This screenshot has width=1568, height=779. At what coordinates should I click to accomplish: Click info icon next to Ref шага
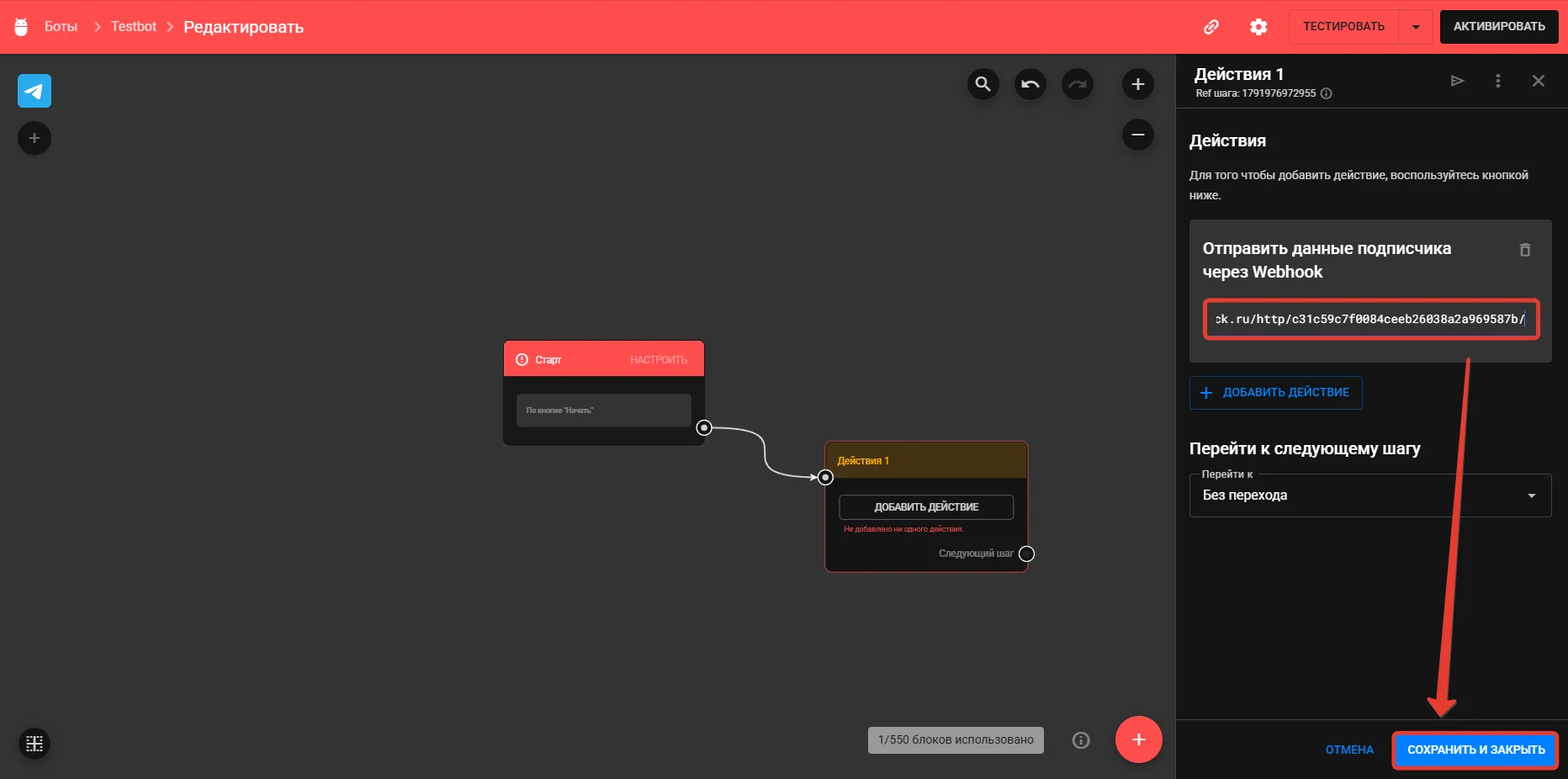(1327, 93)
